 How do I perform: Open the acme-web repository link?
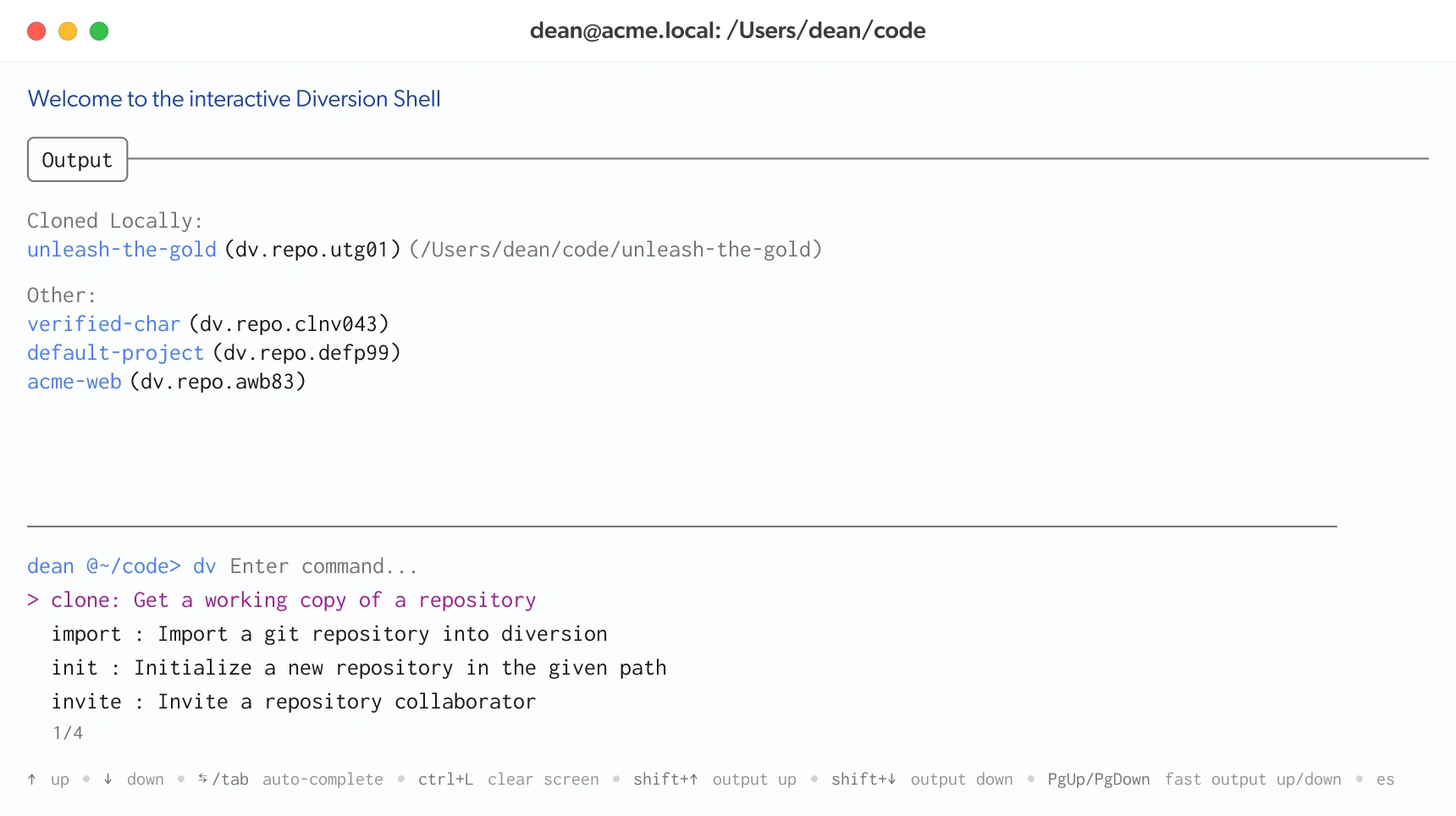click(x=74, y=382)
